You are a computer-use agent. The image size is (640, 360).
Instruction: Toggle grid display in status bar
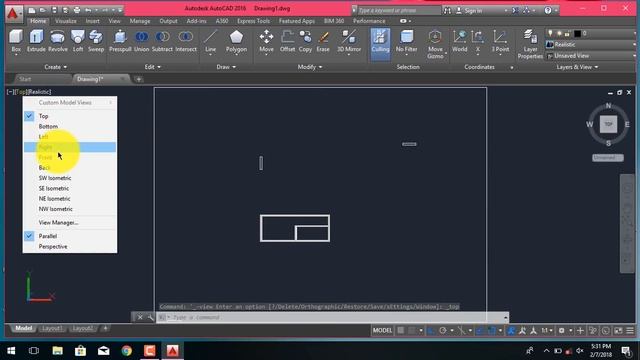pyautogui.click(x=401, y=330)
